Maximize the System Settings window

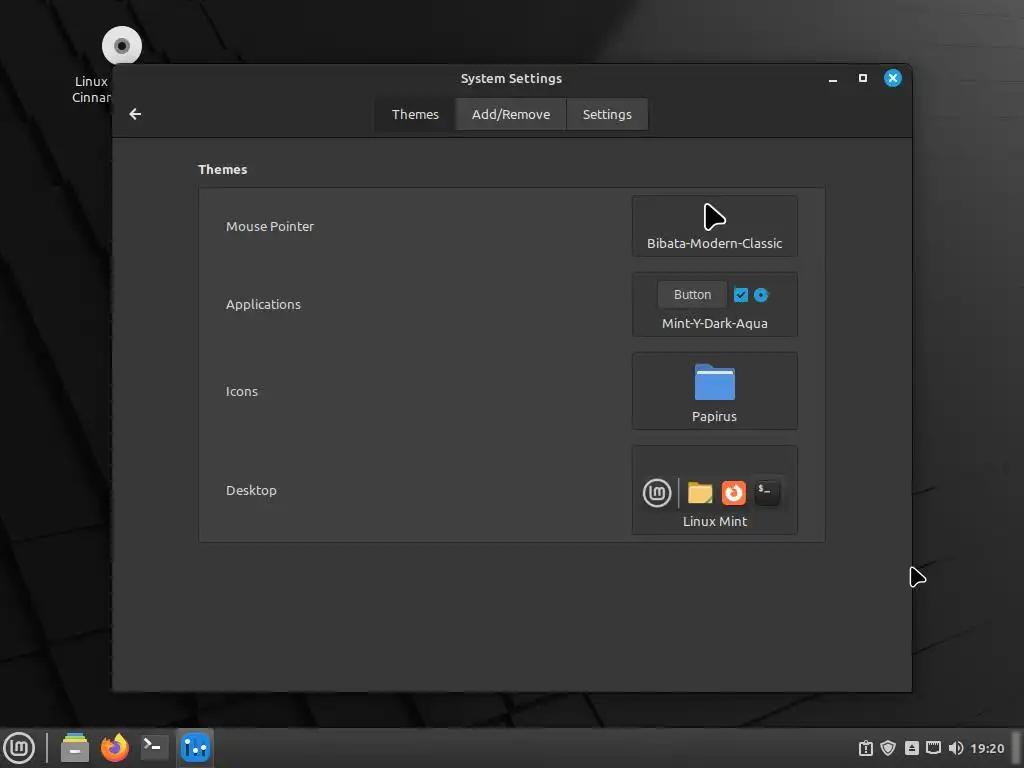(863, 78)
